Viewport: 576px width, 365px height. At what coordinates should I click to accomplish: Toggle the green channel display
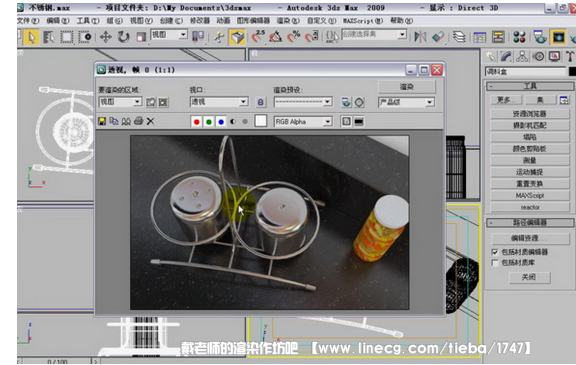209,122
